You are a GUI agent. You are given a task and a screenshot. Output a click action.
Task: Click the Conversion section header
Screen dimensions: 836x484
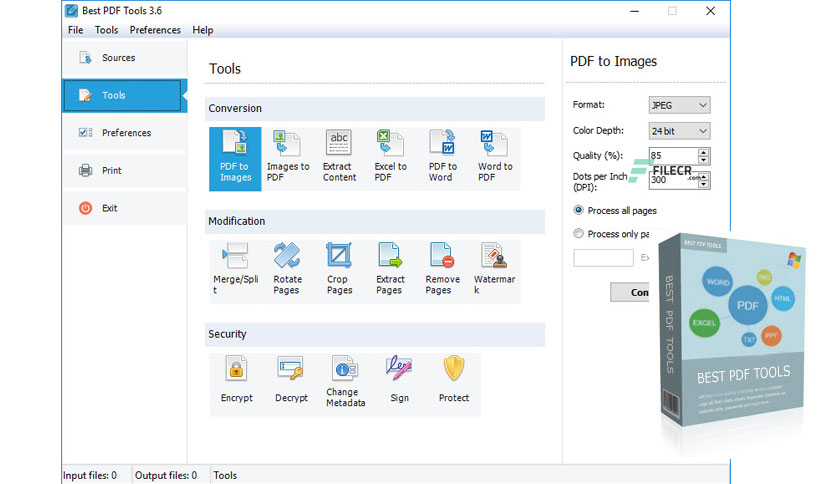coord(375,108)
